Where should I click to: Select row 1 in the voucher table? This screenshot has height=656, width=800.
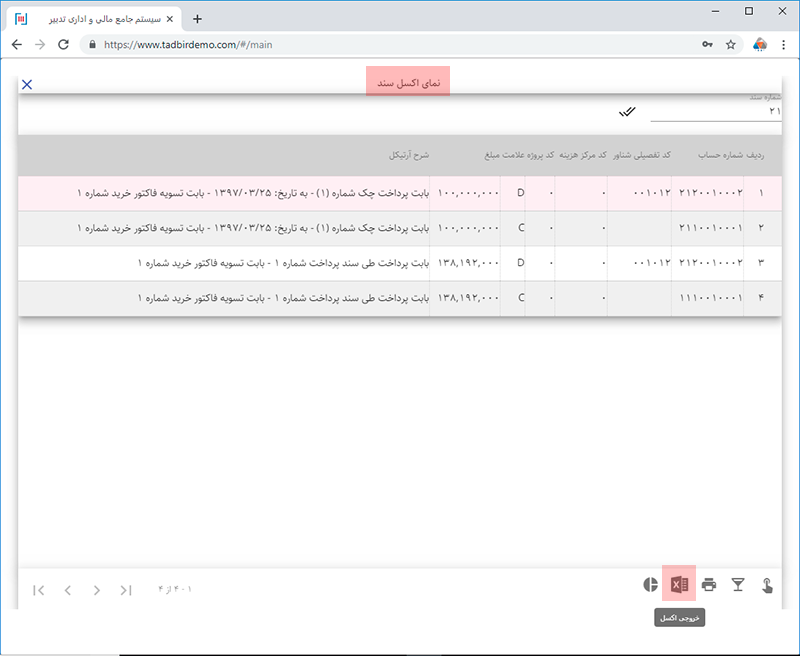coord(400,193)
